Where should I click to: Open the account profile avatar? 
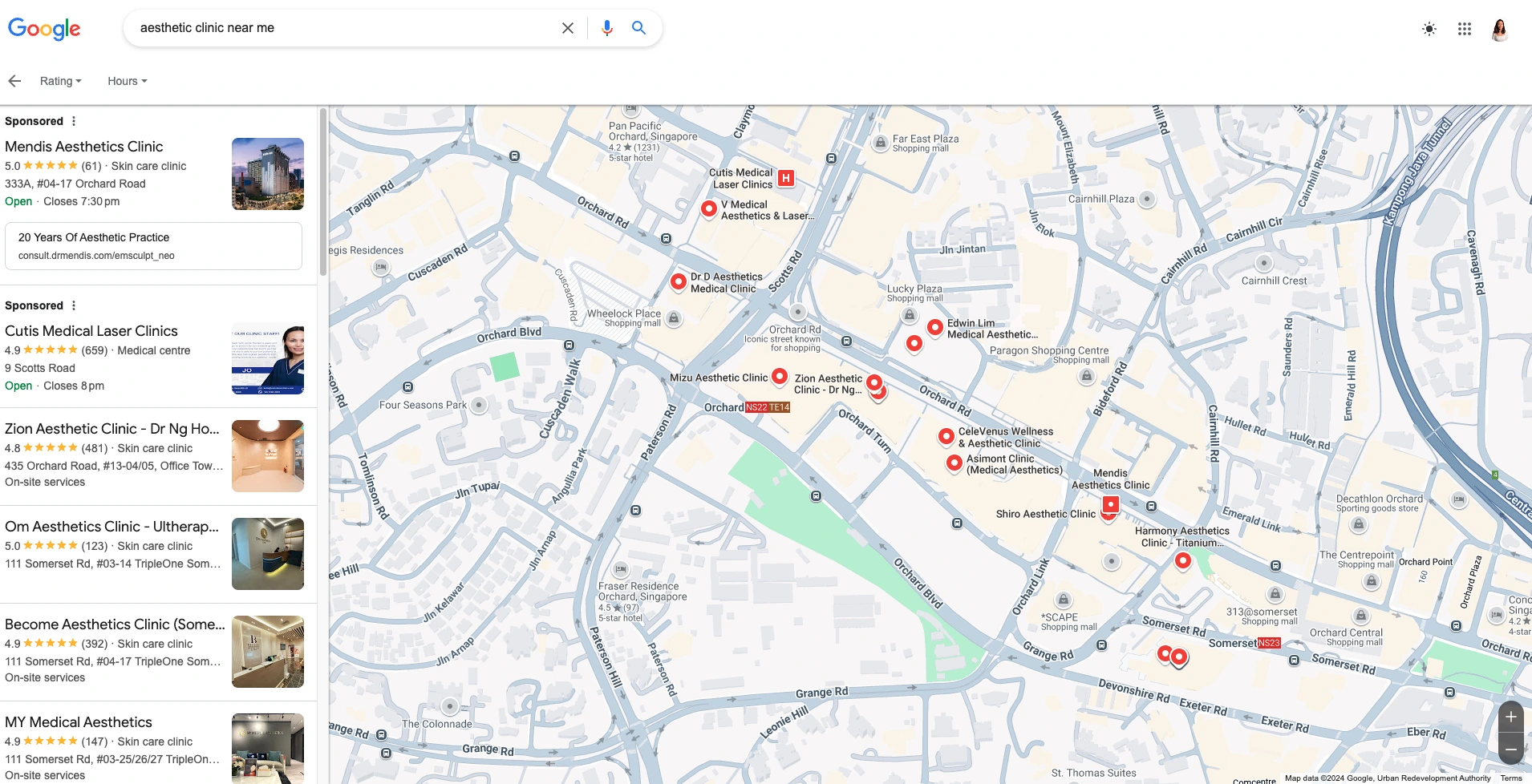1500,30
